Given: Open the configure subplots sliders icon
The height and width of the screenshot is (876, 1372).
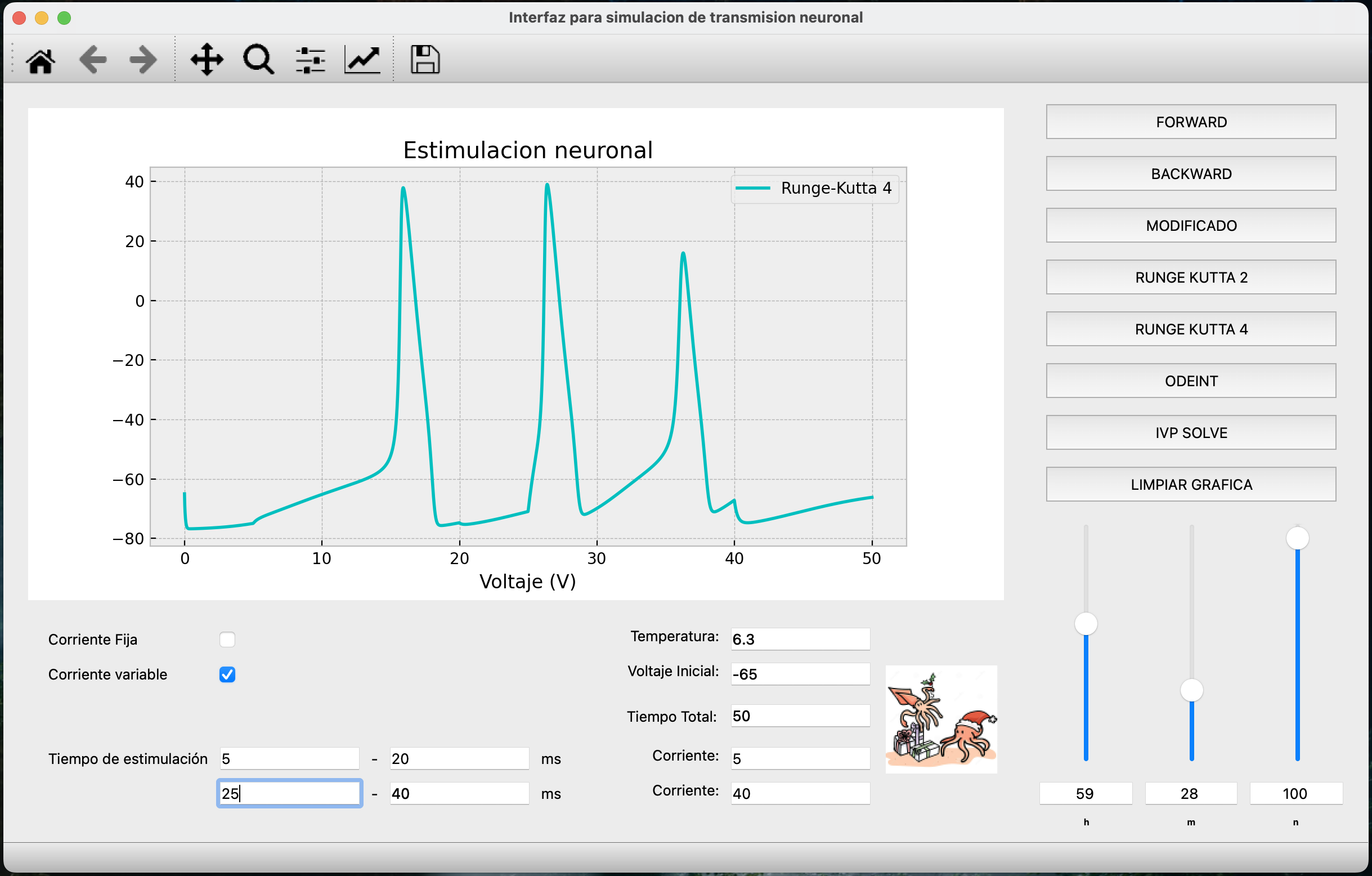Looking at the screenshot, I should pyautogui.click(x=310, y=59).
